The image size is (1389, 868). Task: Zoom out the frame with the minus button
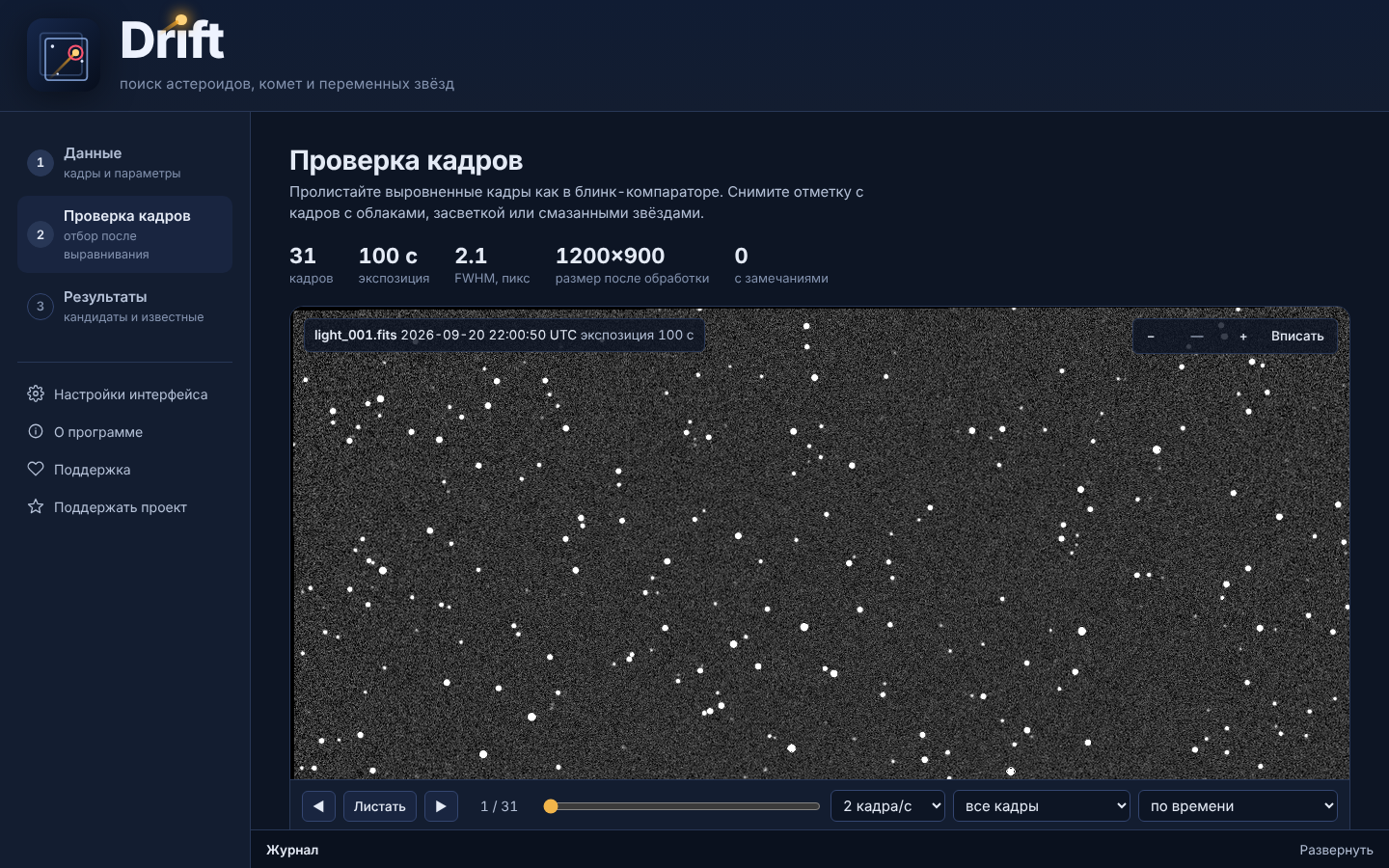coord(1151,337)
